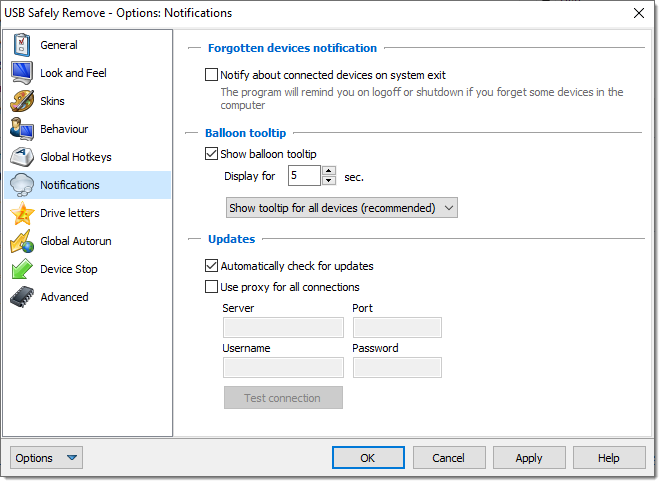The image size is (662, 484).
Task: Click the OK button
Action: click(367, 458)
